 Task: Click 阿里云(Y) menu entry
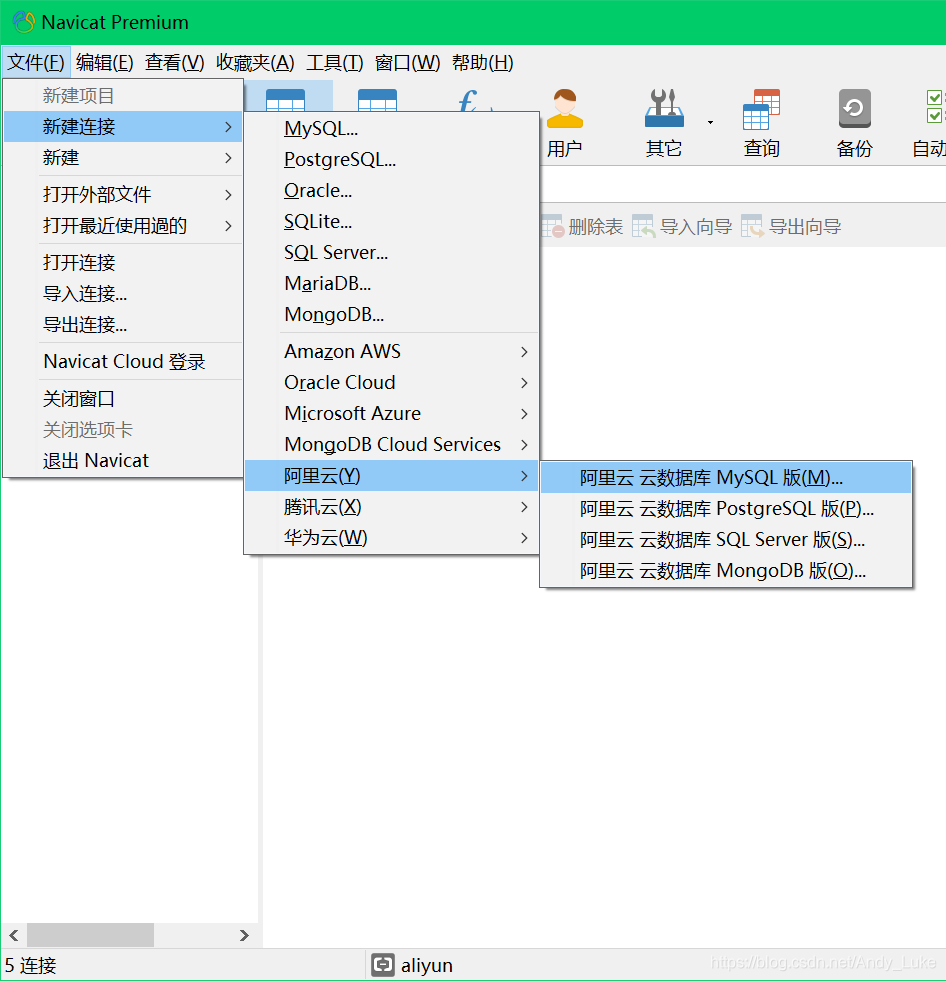point(392,476)
